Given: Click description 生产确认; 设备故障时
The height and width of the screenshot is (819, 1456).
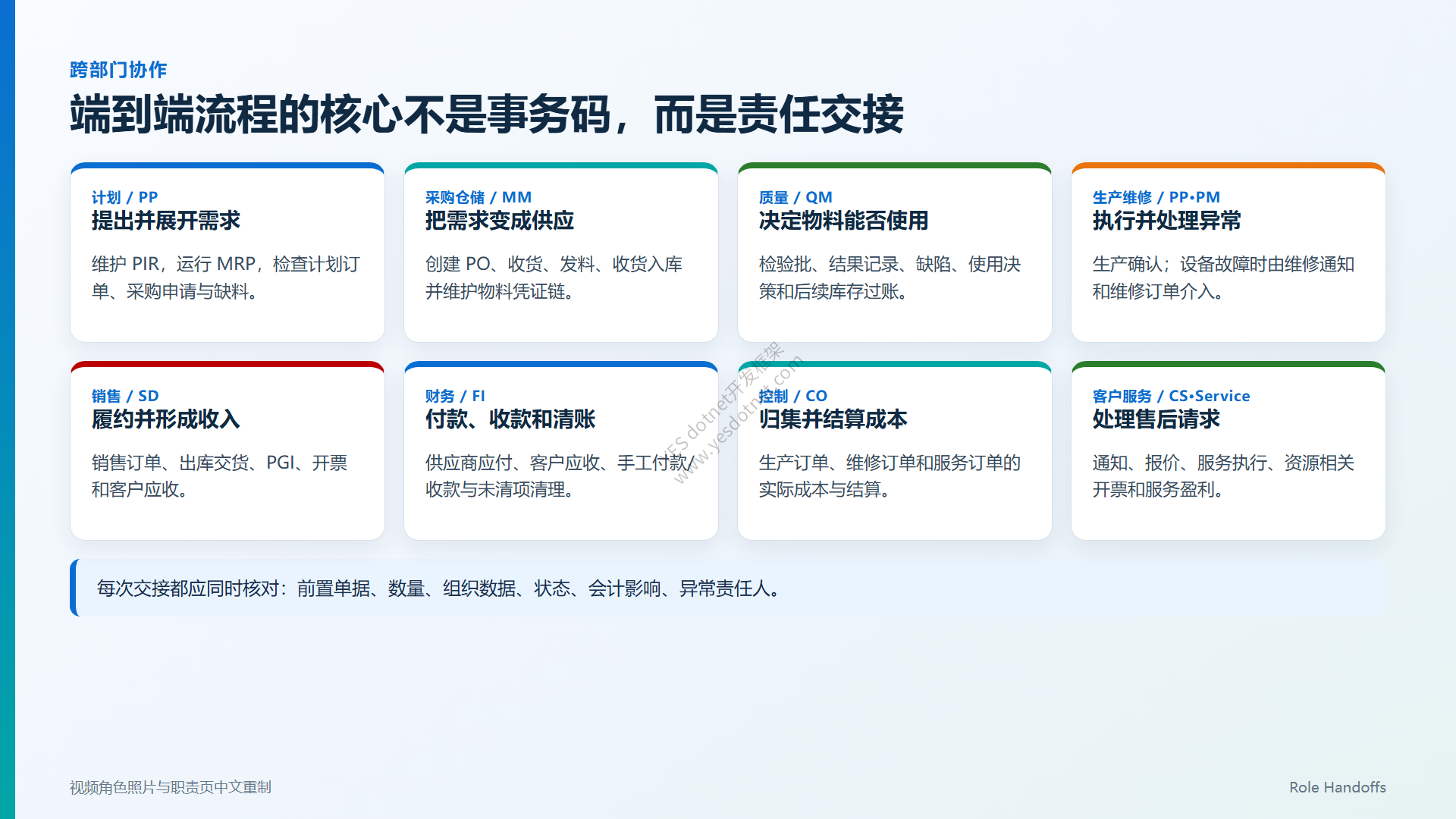Looking at the screenshot, I should point(1223,278).
